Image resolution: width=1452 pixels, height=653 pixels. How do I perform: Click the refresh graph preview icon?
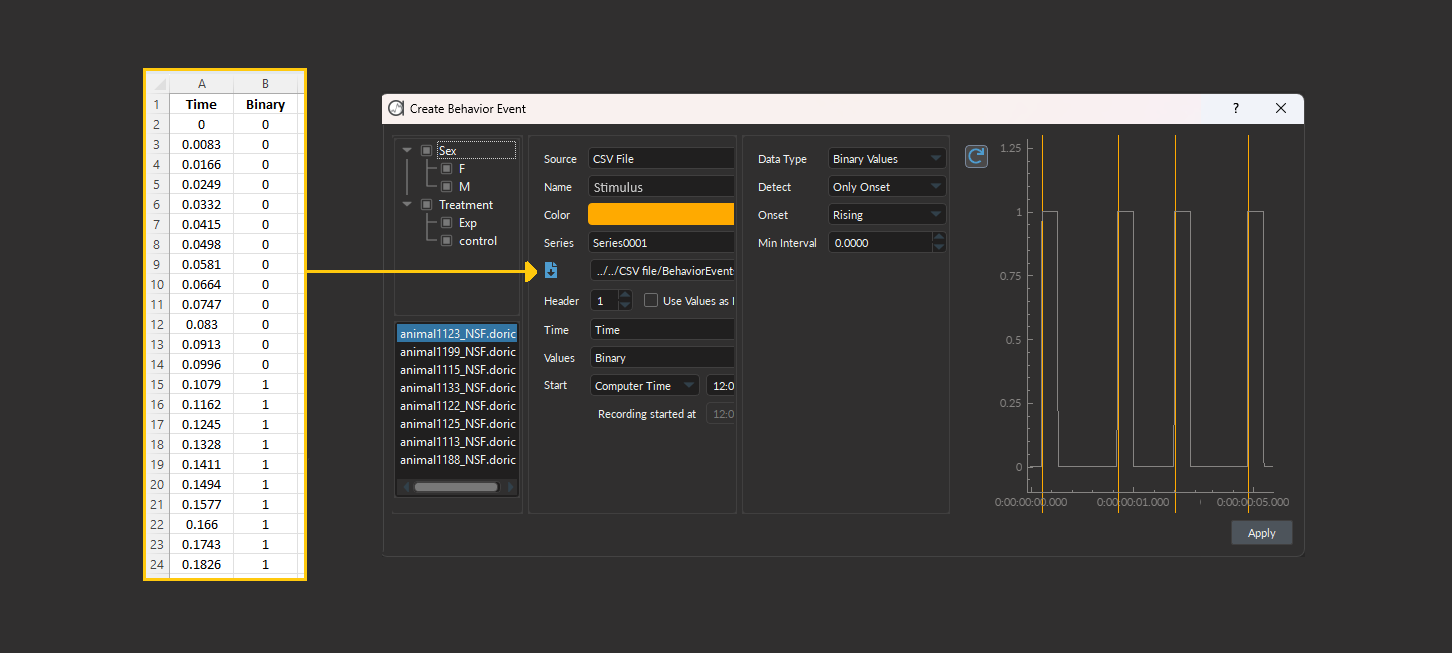[976, 157]
